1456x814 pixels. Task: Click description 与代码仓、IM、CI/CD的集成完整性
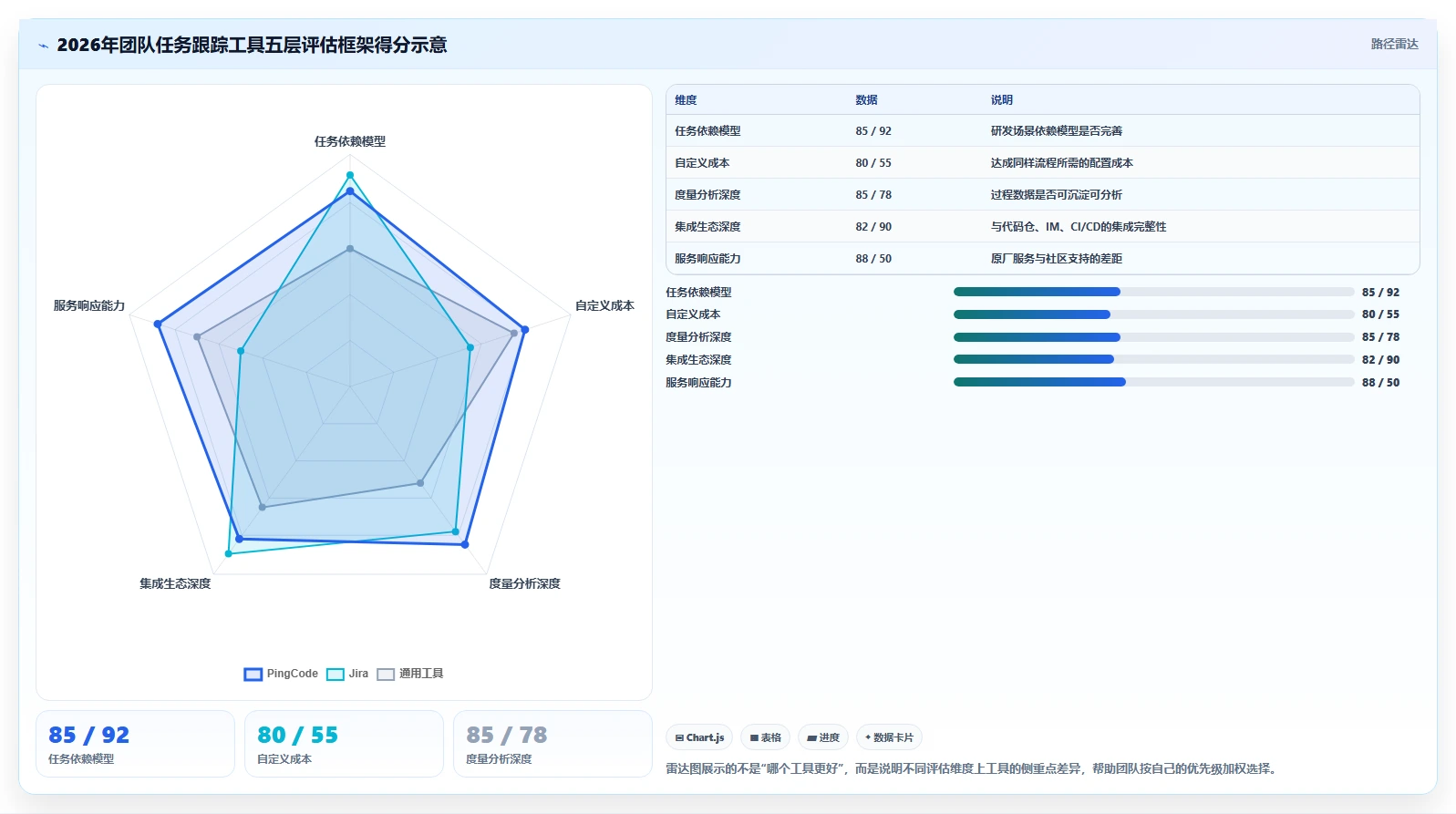point(1079,227)
